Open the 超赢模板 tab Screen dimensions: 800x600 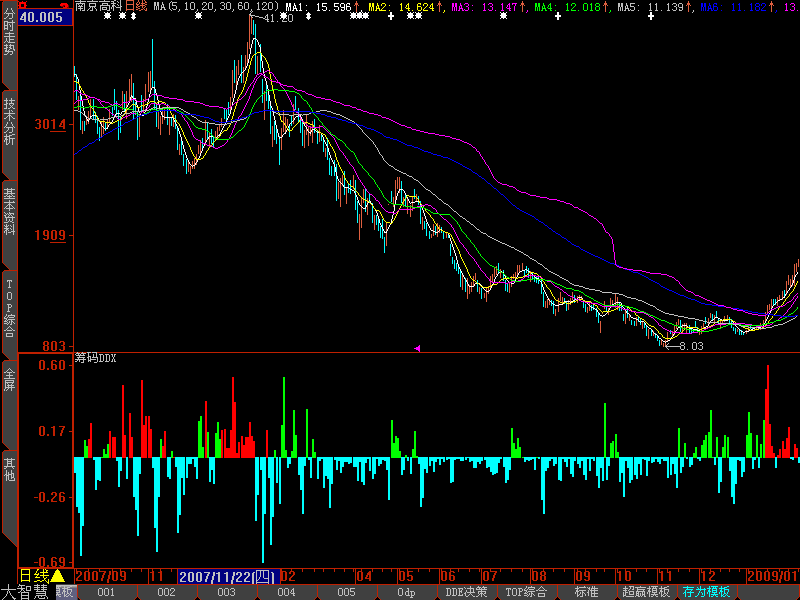tap(645, 592)
